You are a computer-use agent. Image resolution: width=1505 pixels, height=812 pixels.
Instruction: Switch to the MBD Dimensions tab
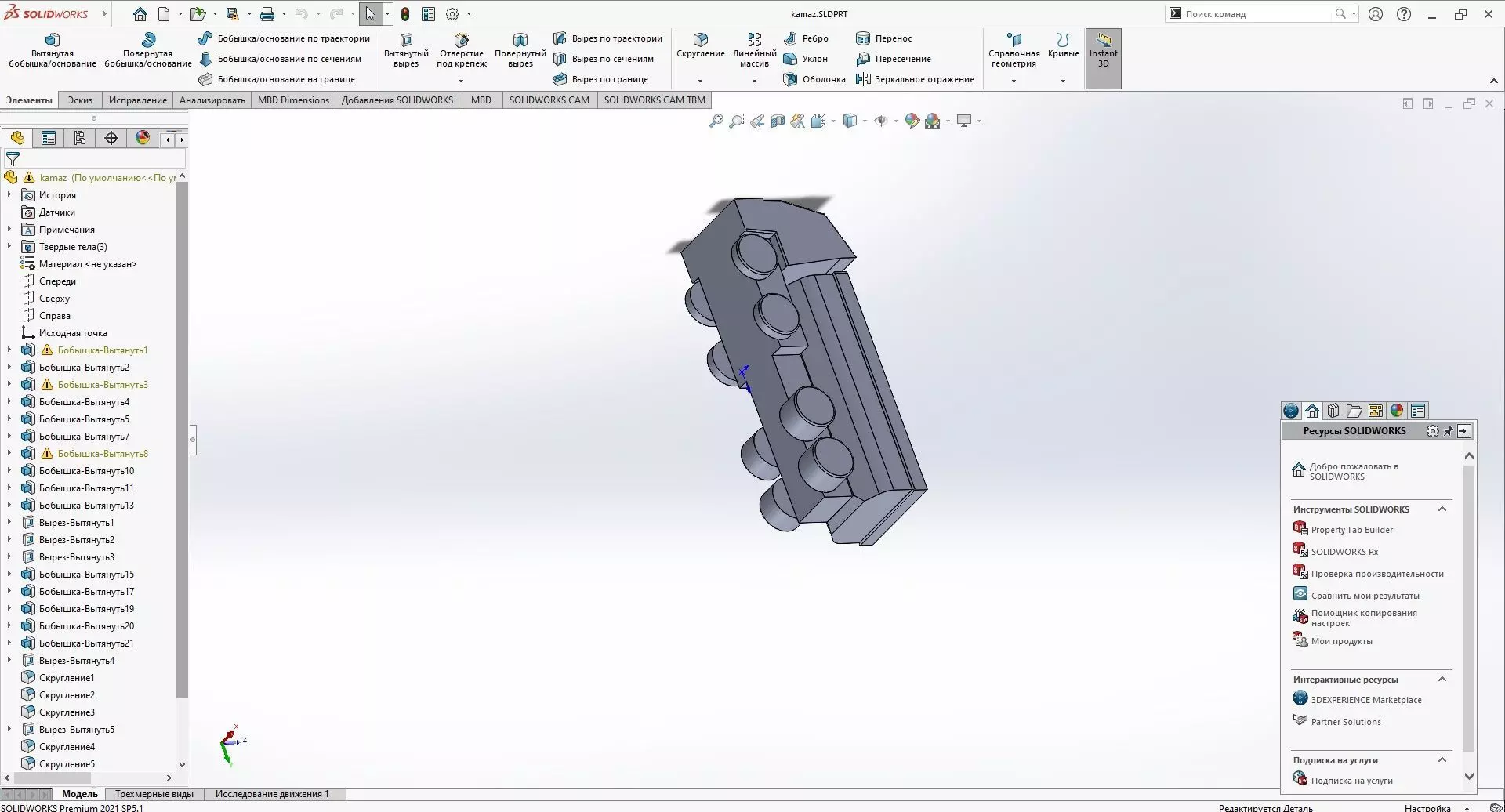pyautogui.click(x=293, y=100)
